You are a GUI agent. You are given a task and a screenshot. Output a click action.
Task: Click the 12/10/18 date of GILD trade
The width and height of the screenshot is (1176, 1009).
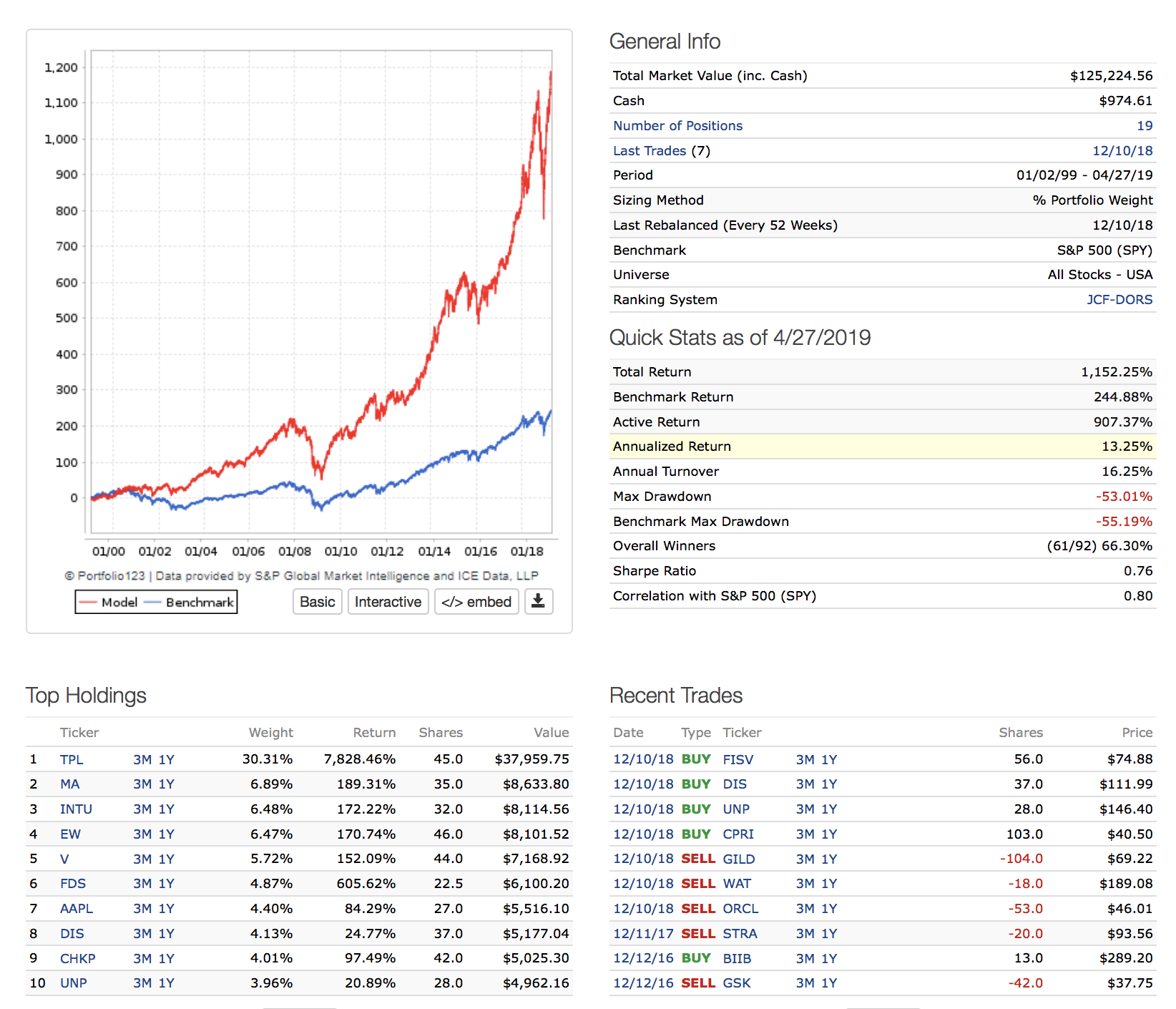(643, 859)
